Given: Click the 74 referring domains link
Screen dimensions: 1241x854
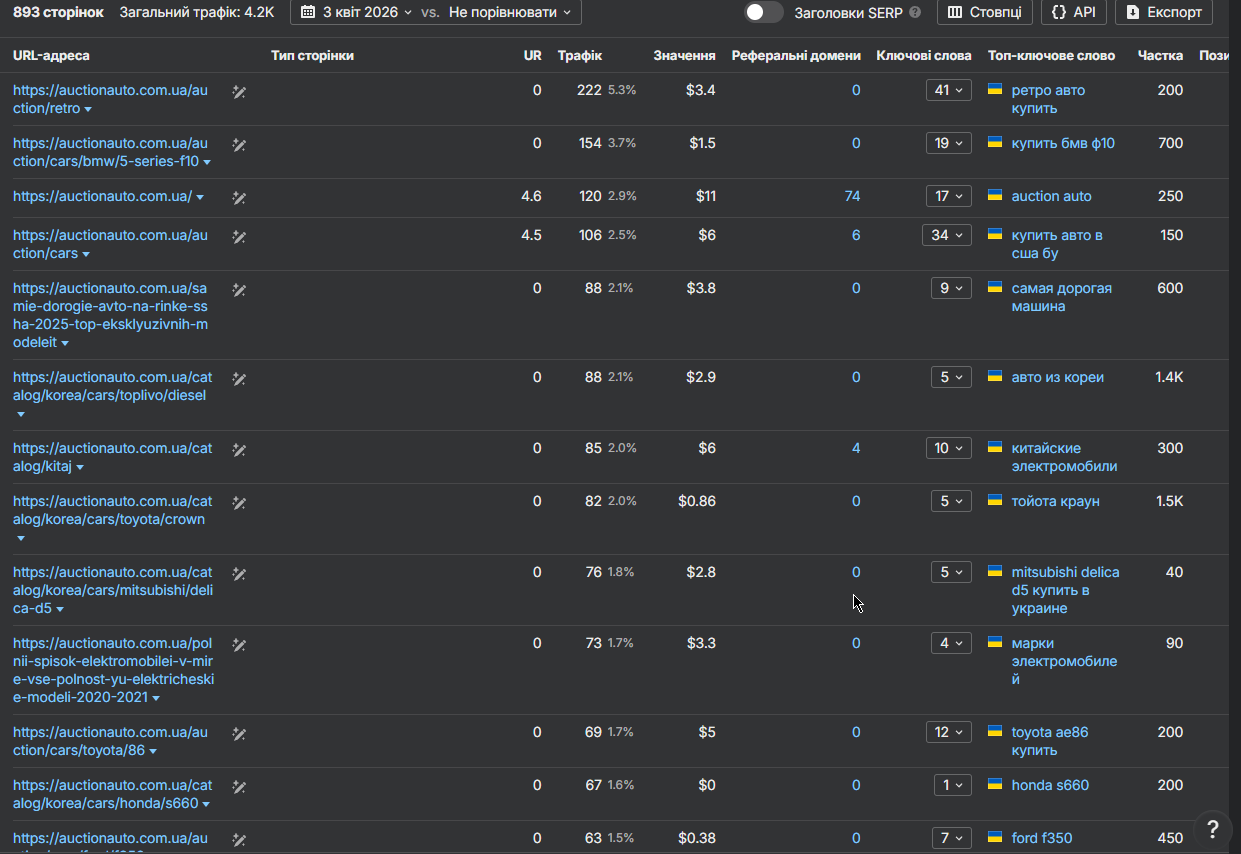Looking at the screenshot, I should (852, 196).
